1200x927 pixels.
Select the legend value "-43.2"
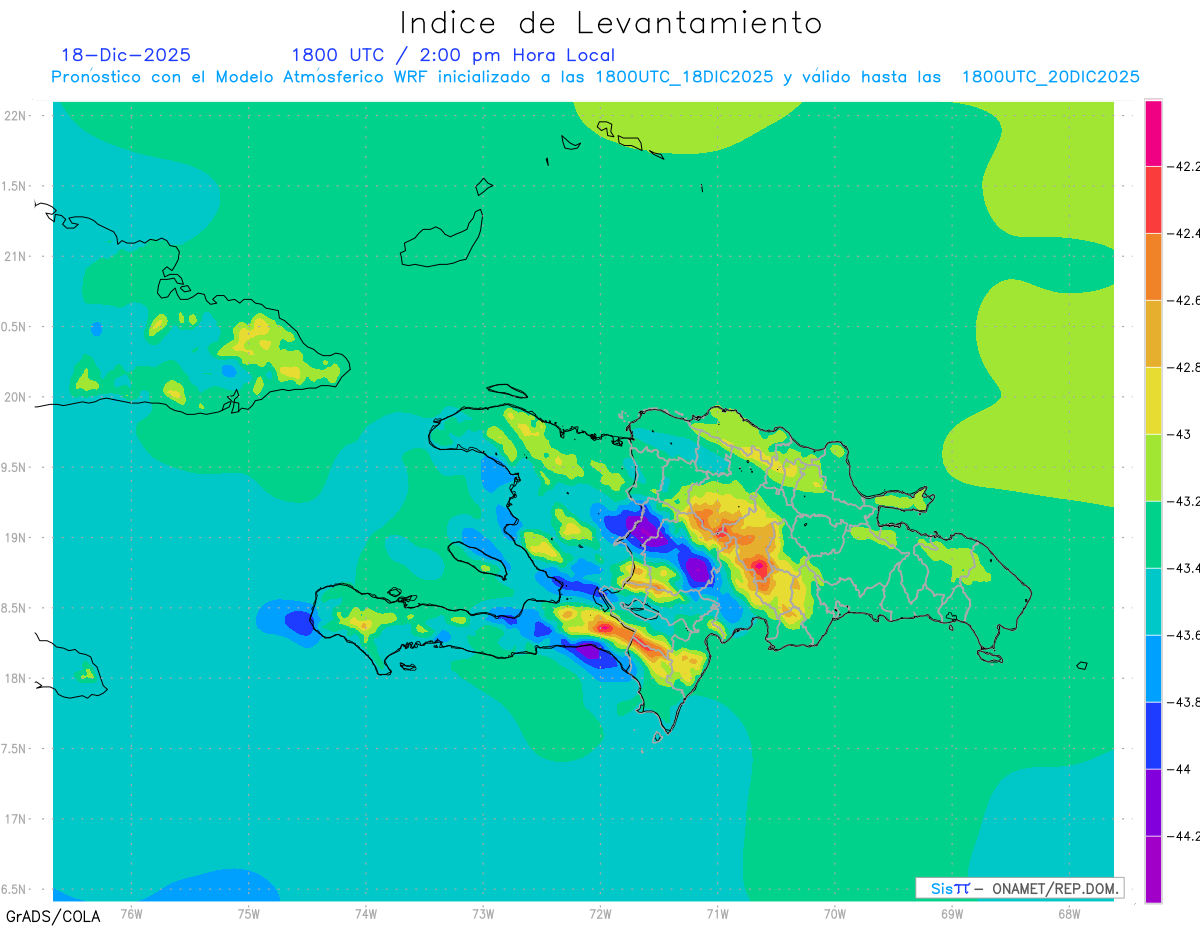1186,501
